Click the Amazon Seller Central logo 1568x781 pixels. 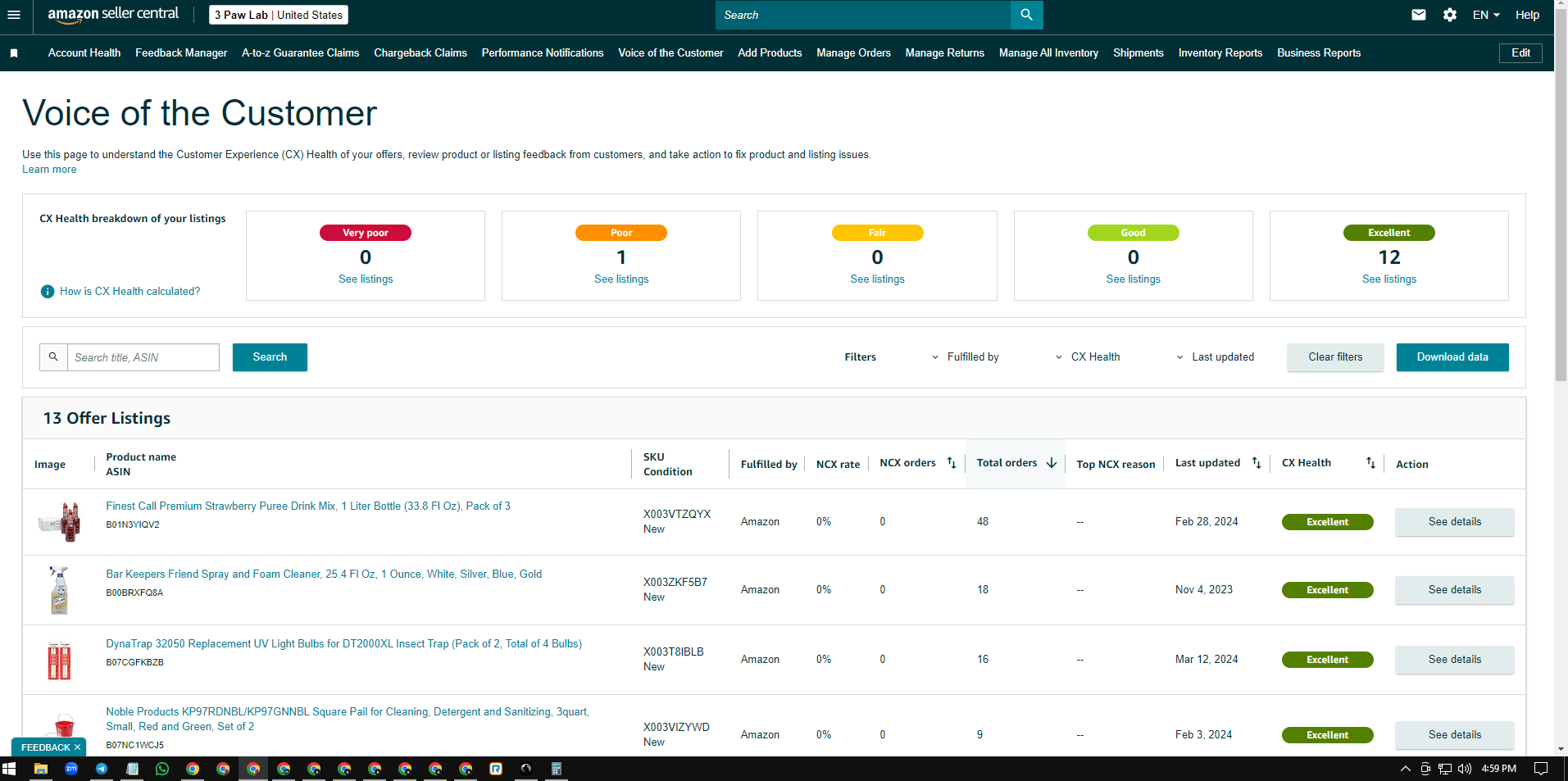click(113, 14)
